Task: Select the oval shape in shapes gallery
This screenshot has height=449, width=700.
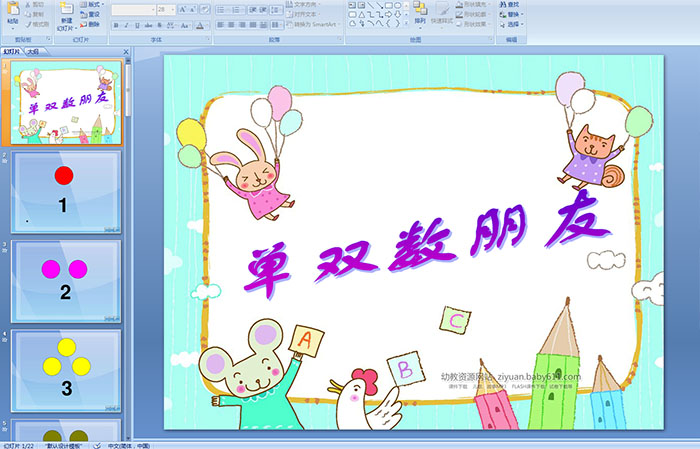Action: click(398, 5)
